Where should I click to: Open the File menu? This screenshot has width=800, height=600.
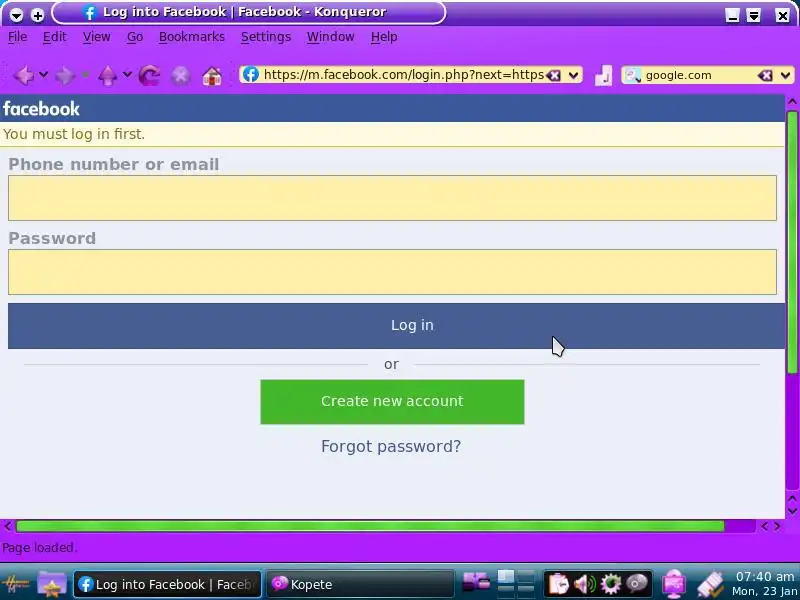17,37
